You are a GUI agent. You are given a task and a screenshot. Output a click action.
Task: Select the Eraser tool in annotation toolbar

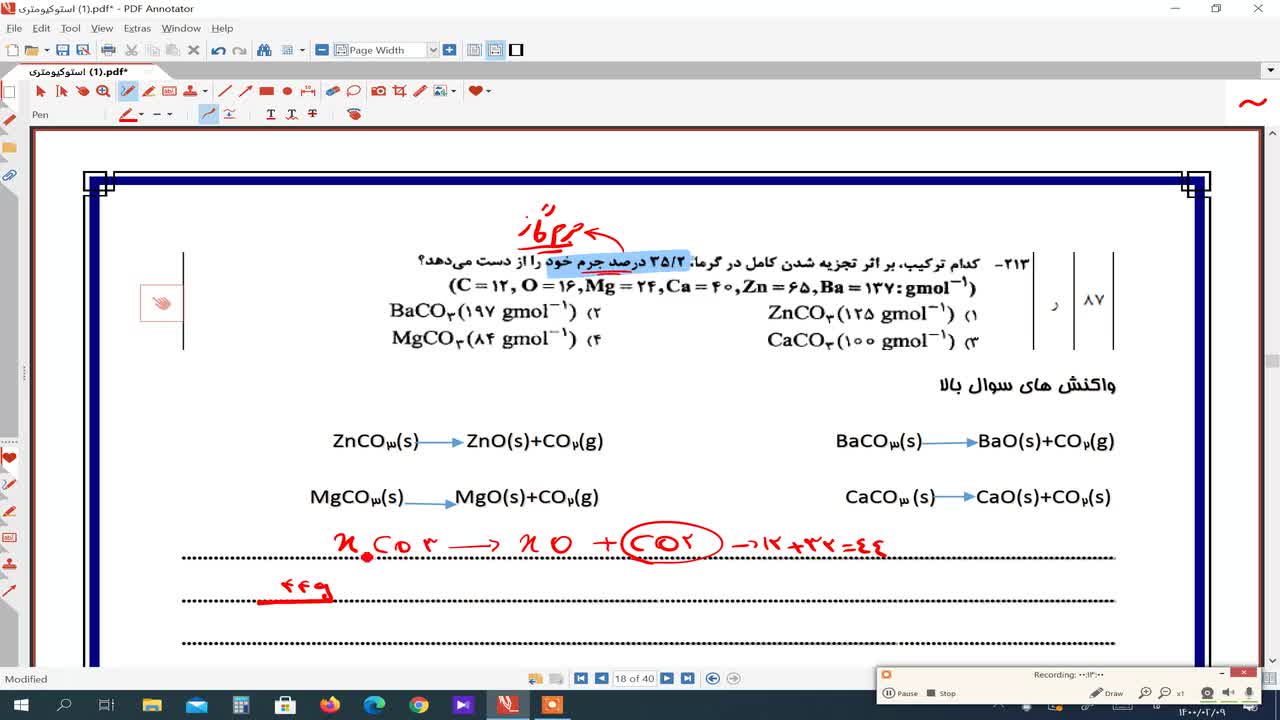pyautogui.click(x=333, y=91)
